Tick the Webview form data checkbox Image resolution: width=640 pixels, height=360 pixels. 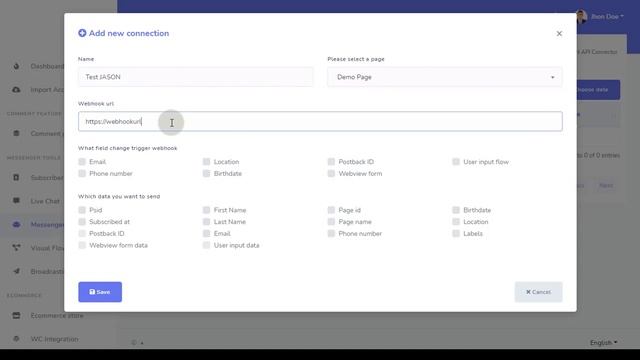click(x=82, y=245)
